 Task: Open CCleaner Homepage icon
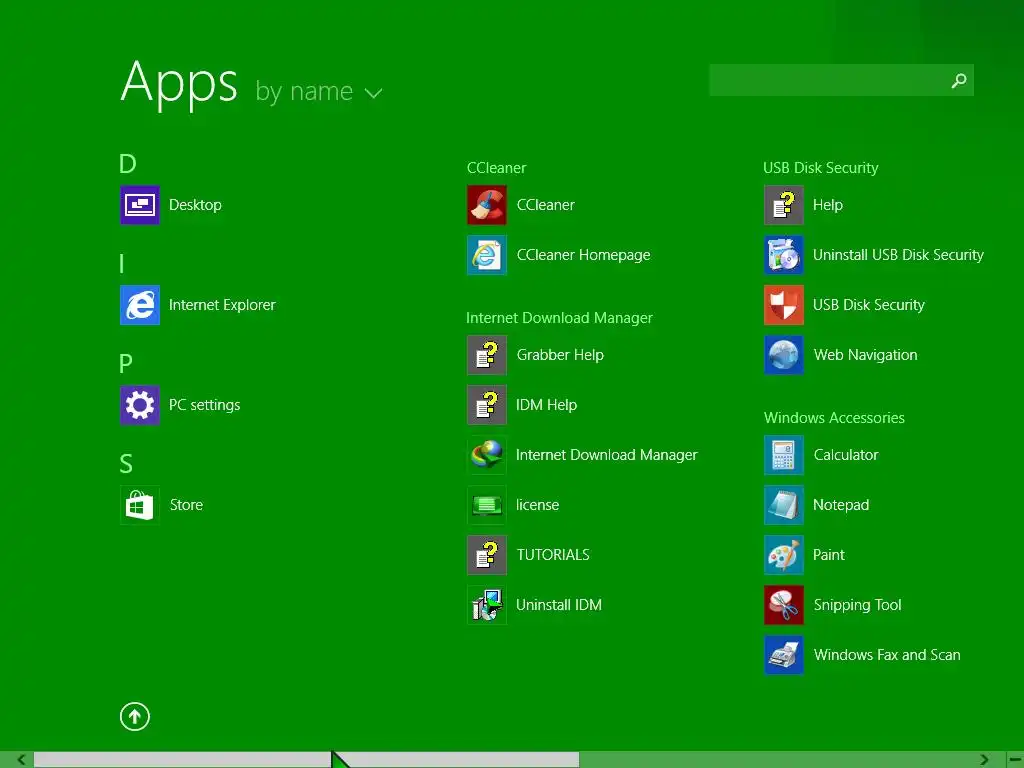pos(487,255)
